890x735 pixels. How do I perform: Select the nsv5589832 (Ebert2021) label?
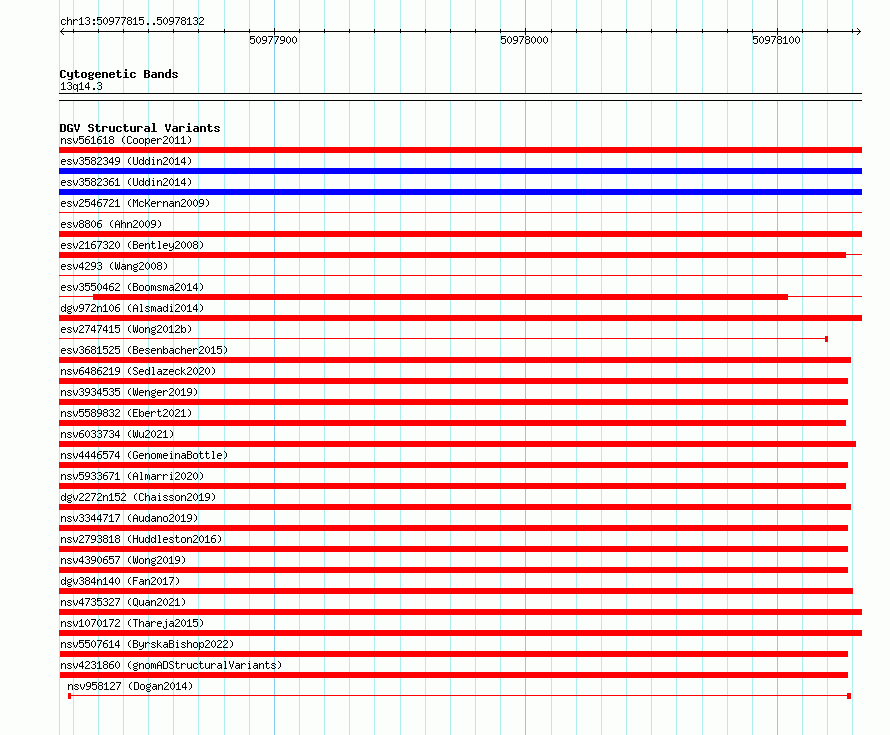tap(126, 413)
